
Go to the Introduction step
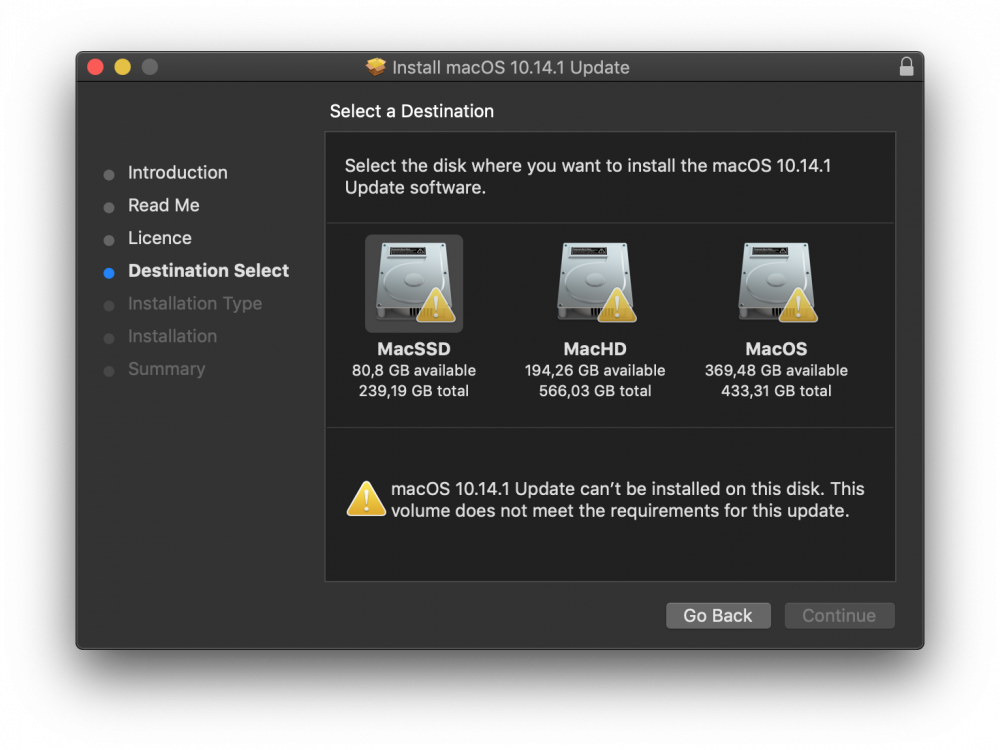coord(177,173)
